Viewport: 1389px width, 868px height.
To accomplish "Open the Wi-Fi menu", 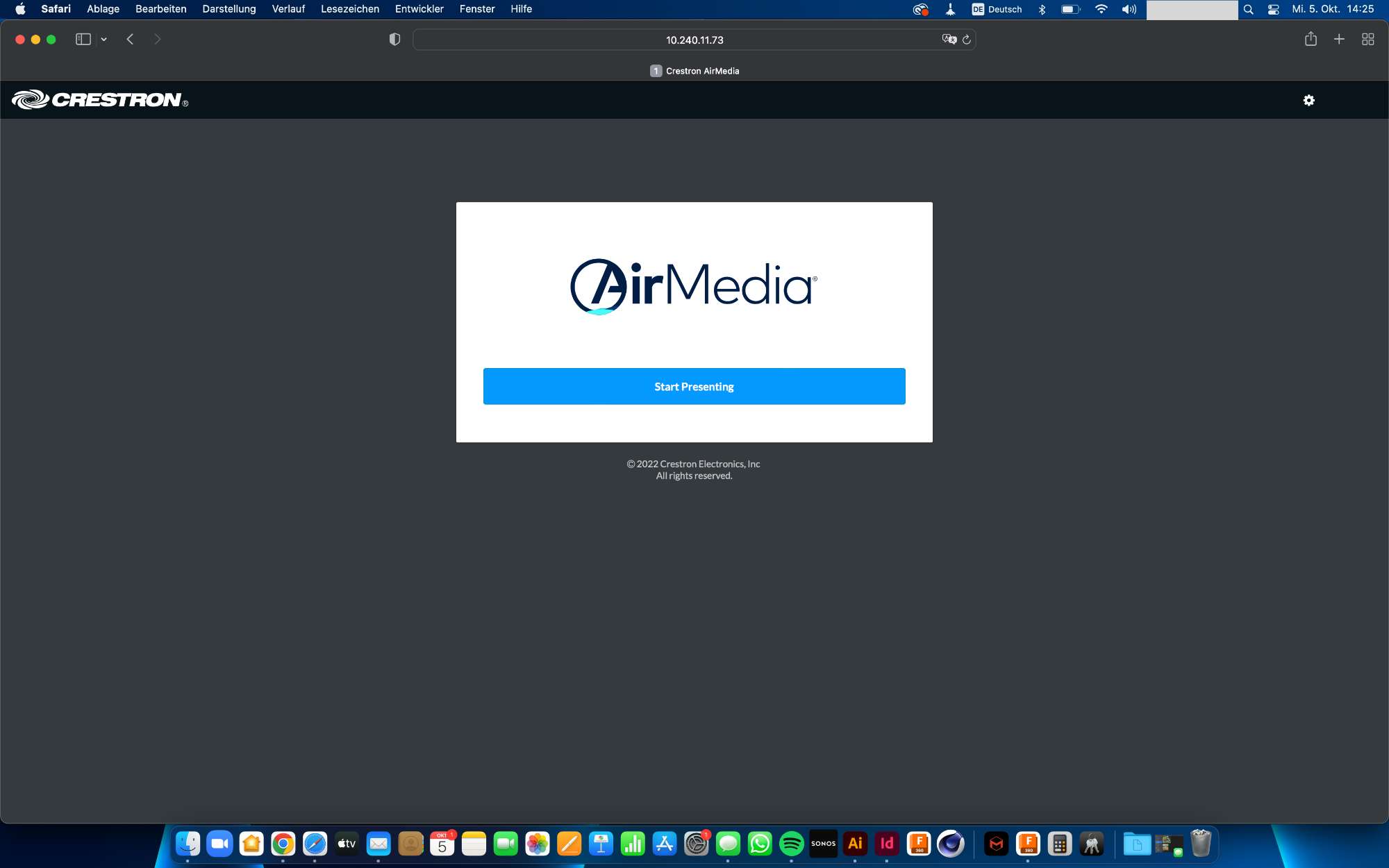I will pyautogui.click(x=1101, y=9).
